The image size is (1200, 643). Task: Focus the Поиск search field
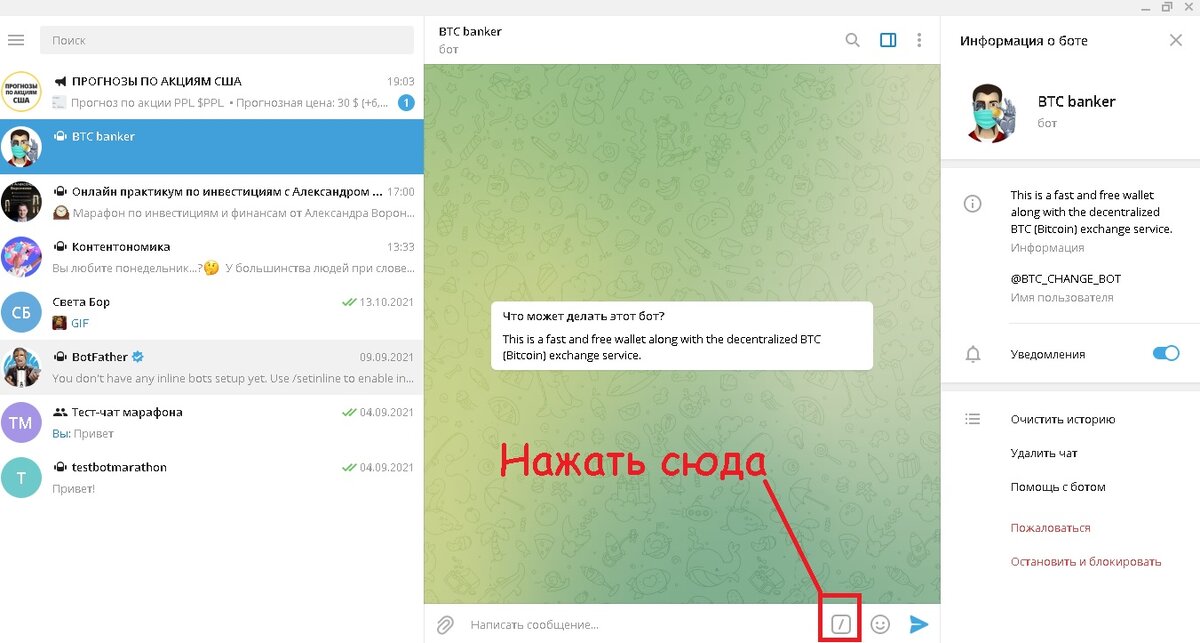tap(227, 40)
